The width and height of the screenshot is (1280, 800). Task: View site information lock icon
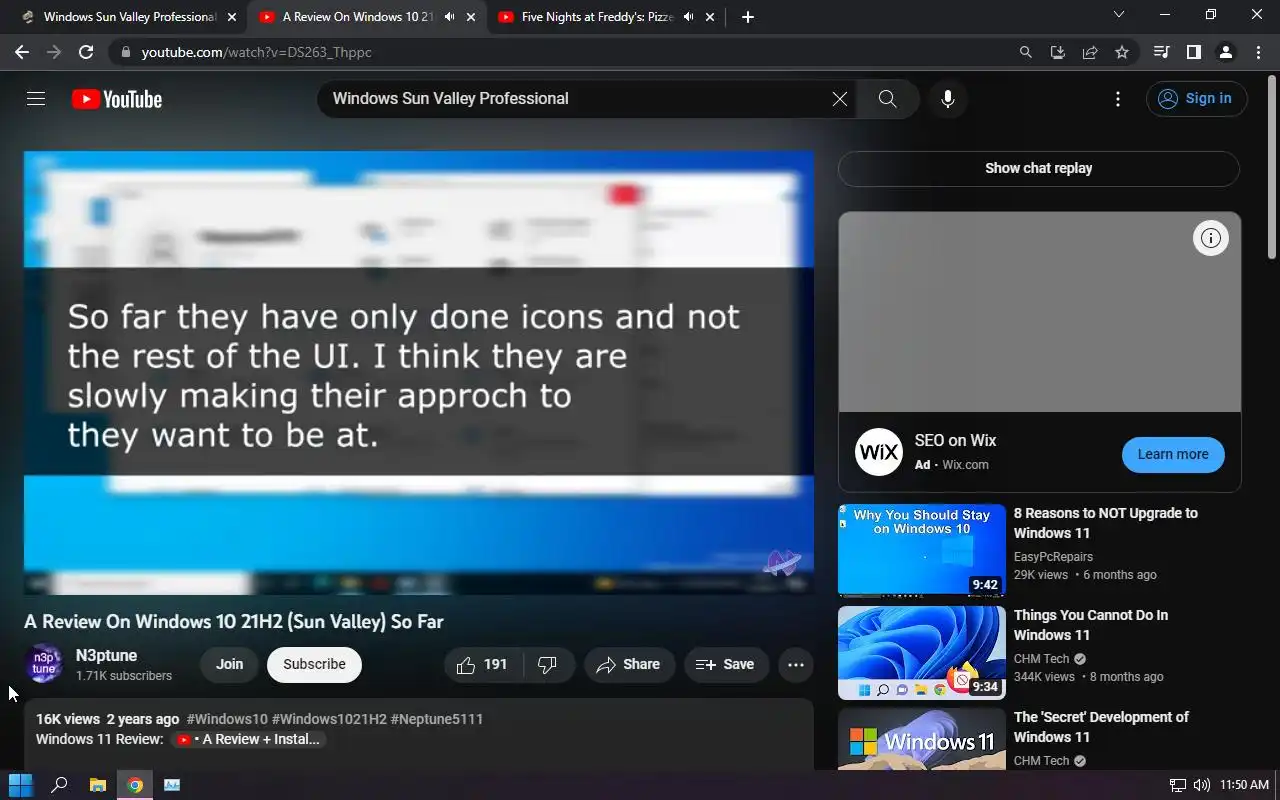tap(125, 52)
